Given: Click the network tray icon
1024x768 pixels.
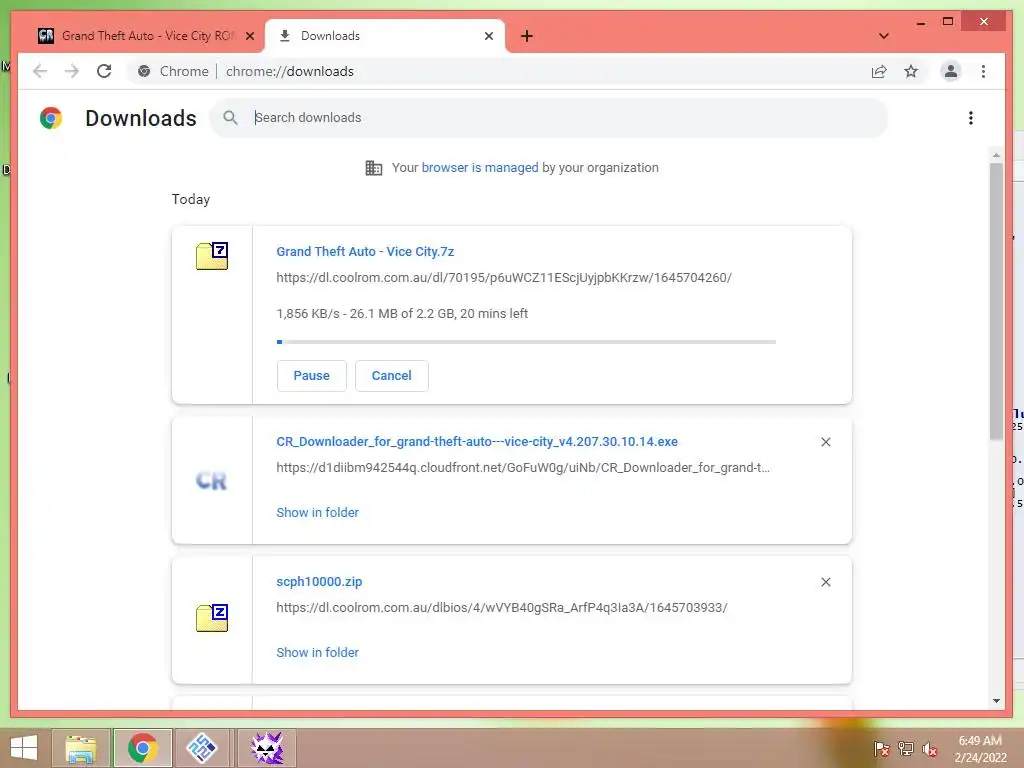Looking at the screenshot, I should coord(906,749).
